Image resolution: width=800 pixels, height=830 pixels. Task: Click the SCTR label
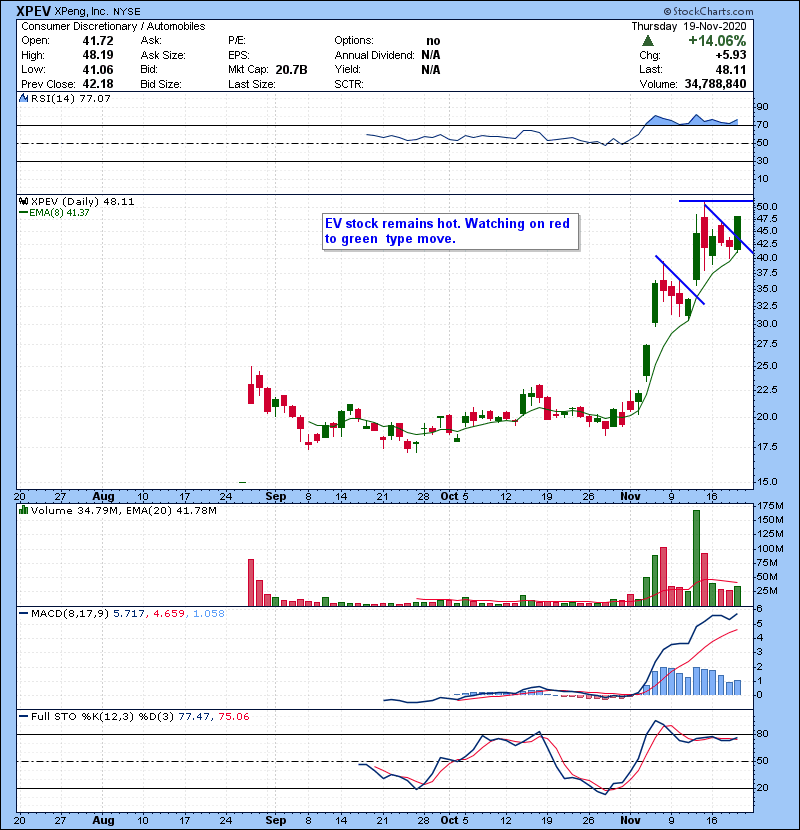tap(349, 84)
